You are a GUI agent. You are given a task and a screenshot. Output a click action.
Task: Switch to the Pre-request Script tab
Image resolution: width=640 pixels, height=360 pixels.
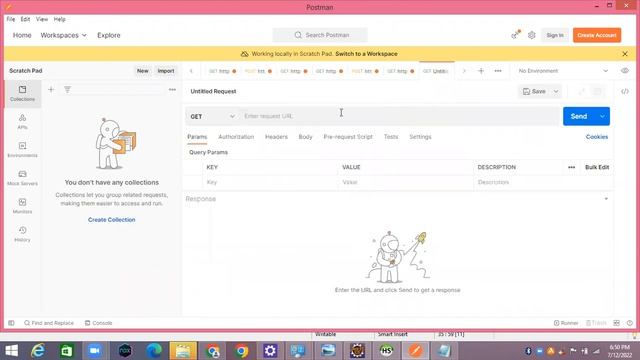pyautogui.click(x=348, y=137)
